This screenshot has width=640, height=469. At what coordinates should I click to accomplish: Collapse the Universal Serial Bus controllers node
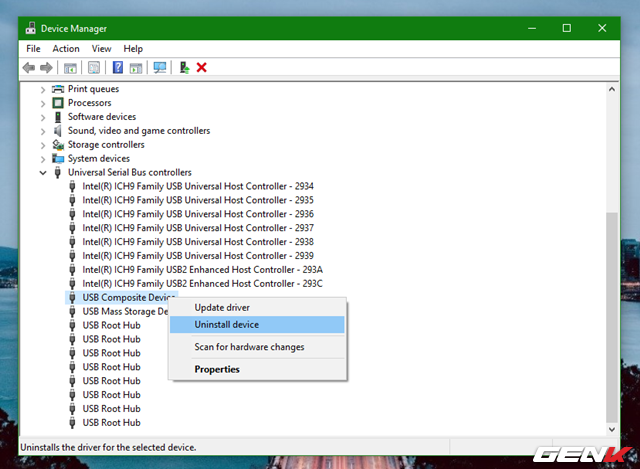click(x=43, y=173)
